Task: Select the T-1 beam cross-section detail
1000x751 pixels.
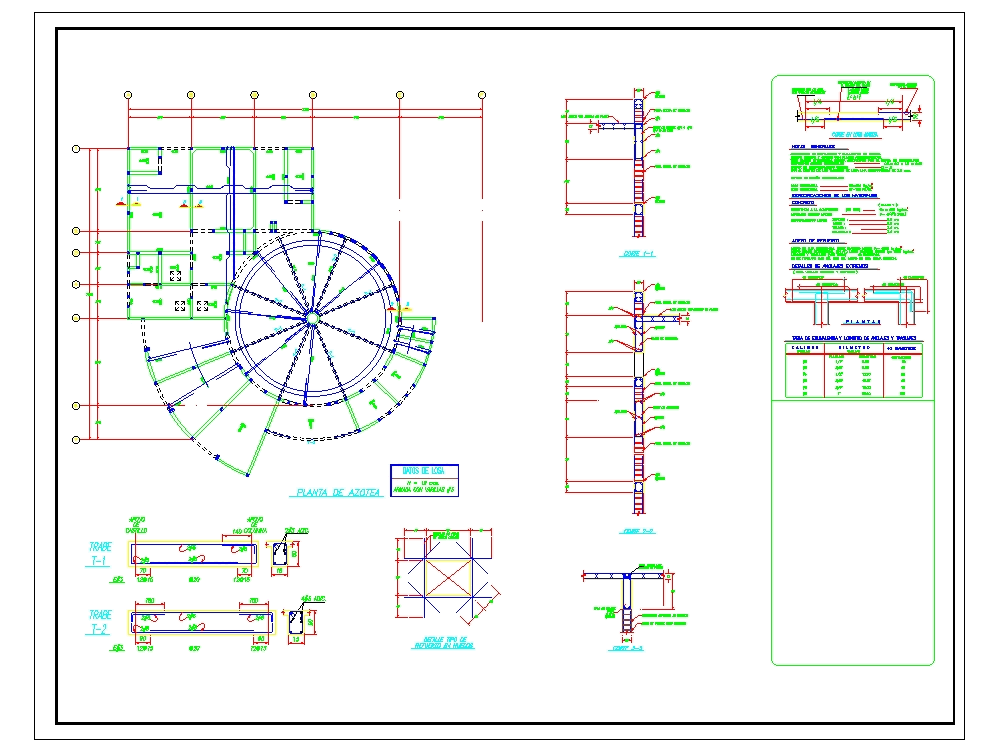Action: click(x=279, y=553)
